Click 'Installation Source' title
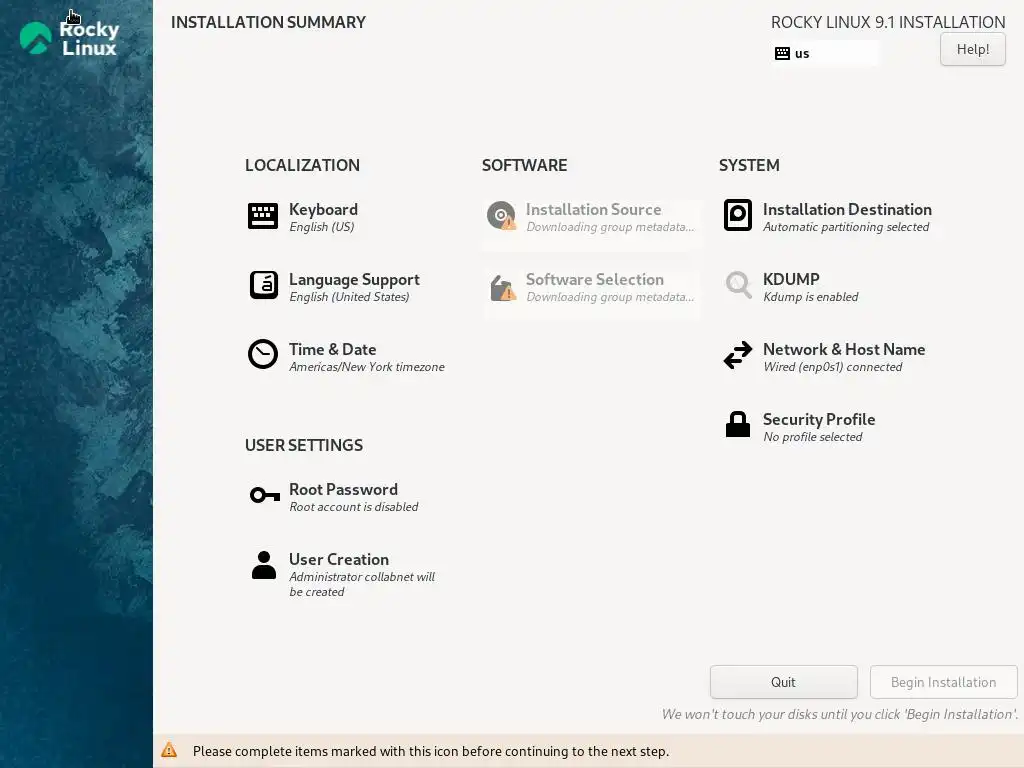 point(593,210)
